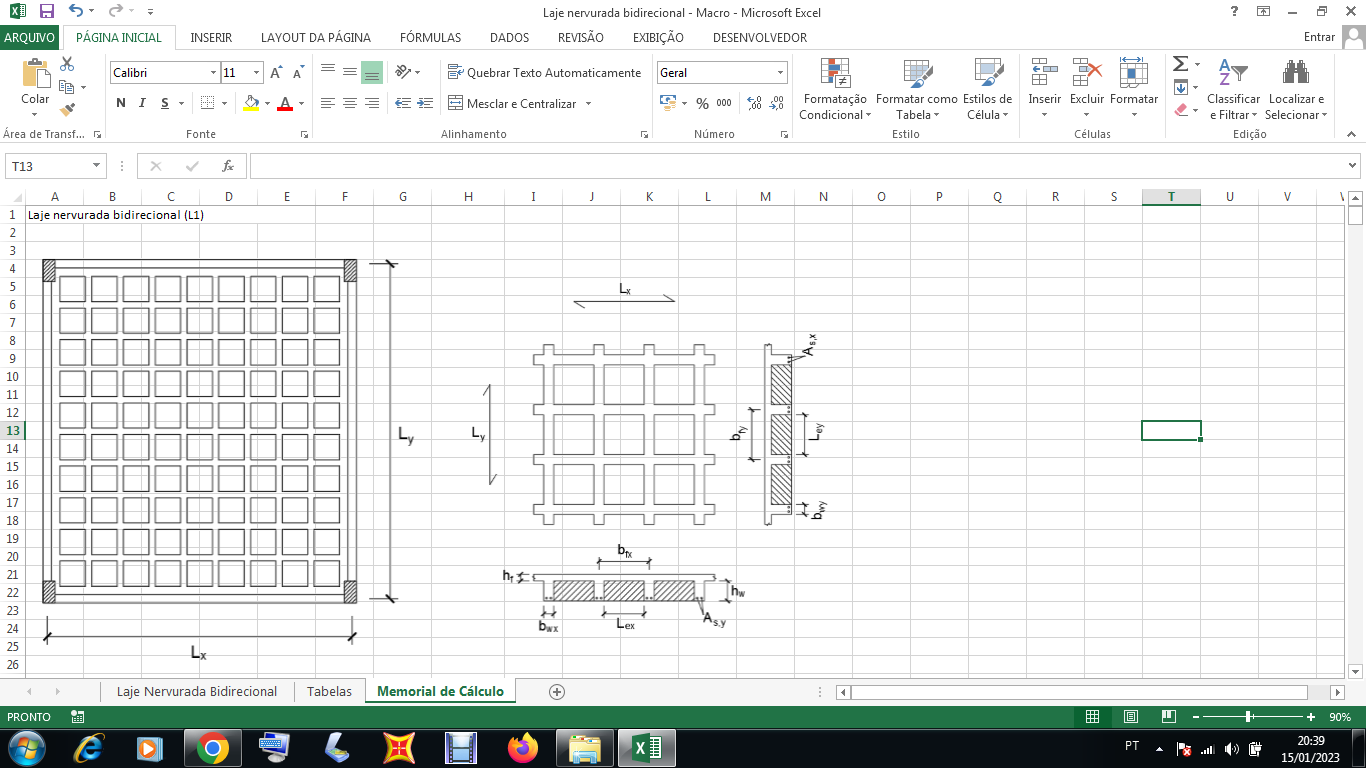1366x768 pixels.
Task: Select column T header
Action: click(x=1171, y=196)
